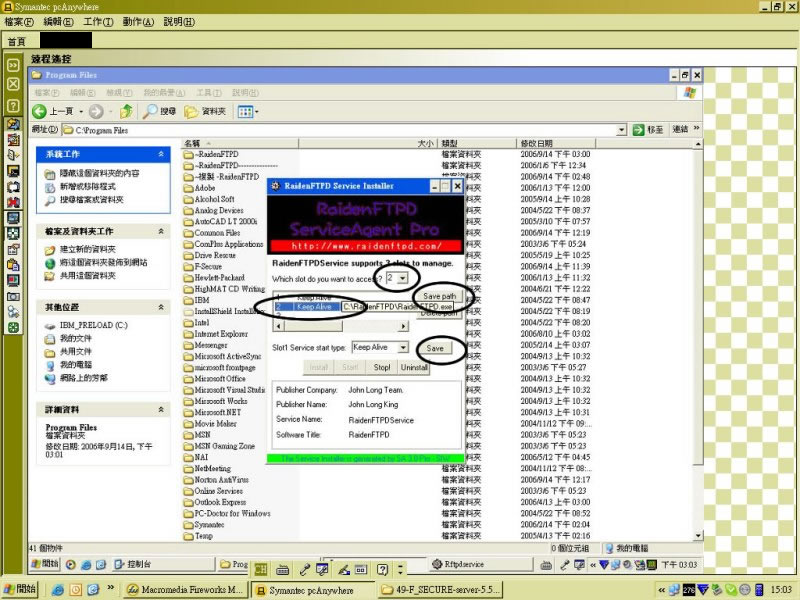Click the 名稱 column header
Image resolution: width=800 pixels, height=600 pixels.
(x=240, y=143)
